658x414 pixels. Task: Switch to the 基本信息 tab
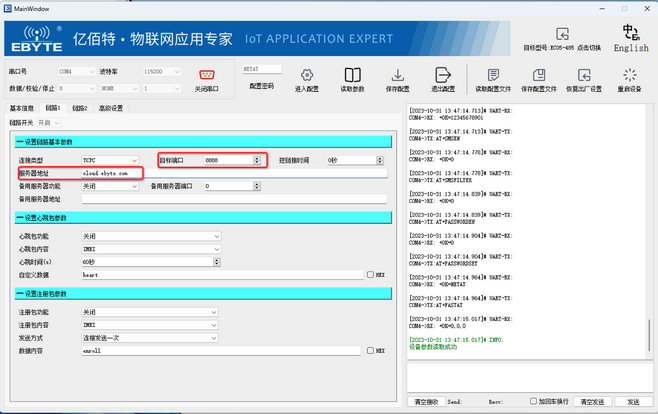point(22,108)
